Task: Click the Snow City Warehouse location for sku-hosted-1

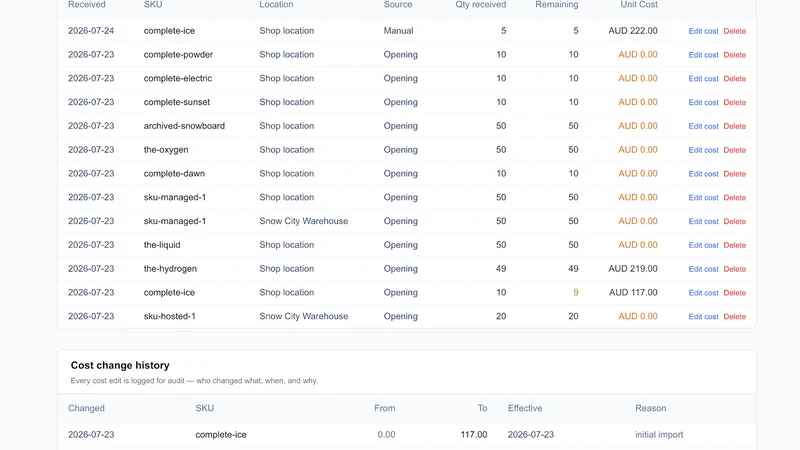Action: pyautogui.click(x=304, y=316)
